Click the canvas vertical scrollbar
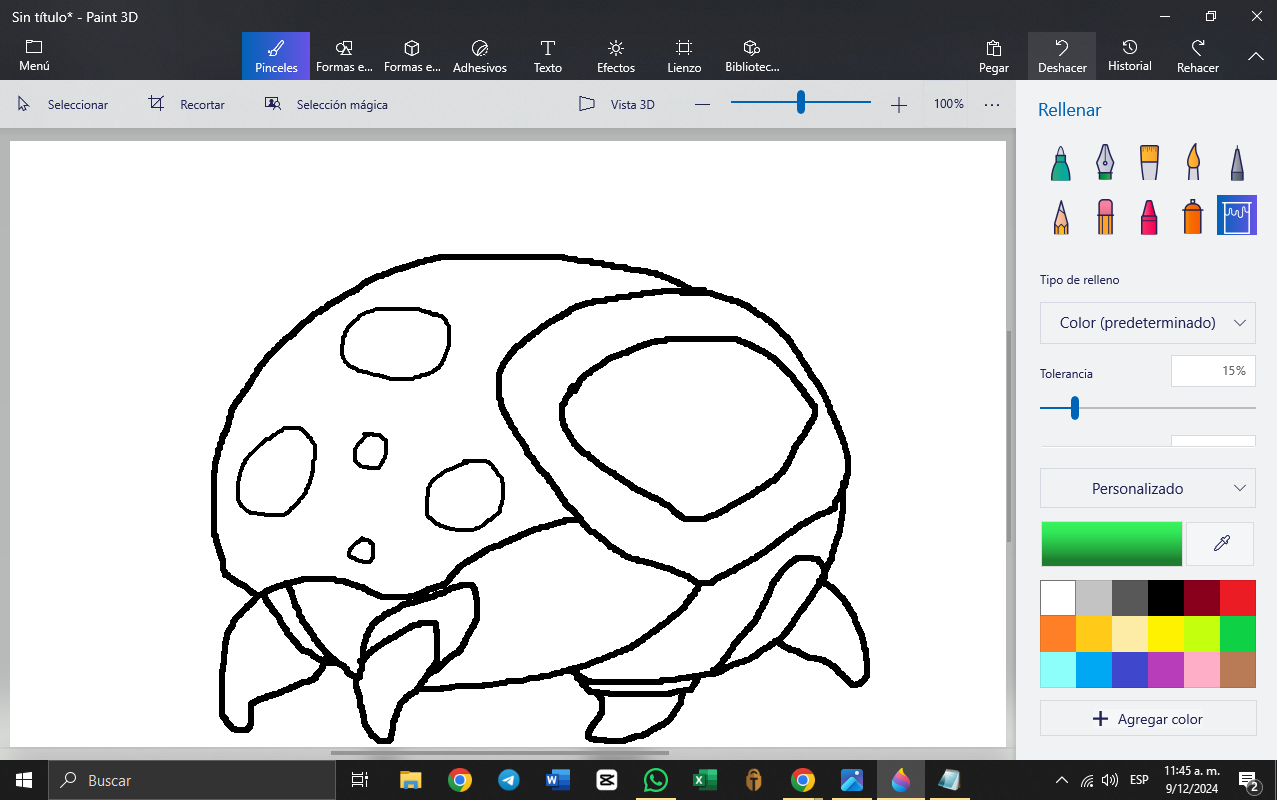Viewport: 1277px width, 800px height. pyautogui.click(x=1009, y=435)
